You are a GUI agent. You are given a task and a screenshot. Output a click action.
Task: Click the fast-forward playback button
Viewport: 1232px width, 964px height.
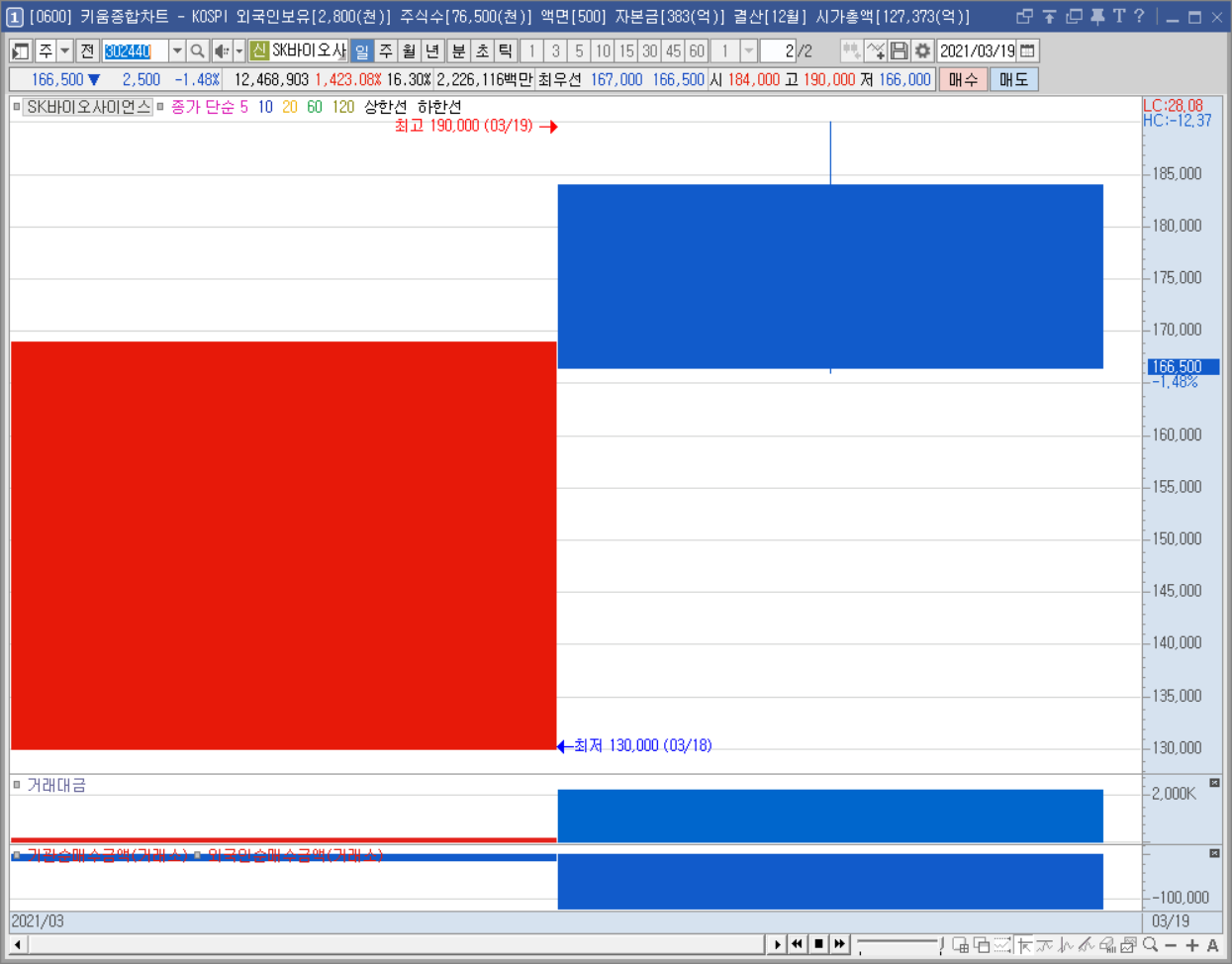(x=840, y=943)
